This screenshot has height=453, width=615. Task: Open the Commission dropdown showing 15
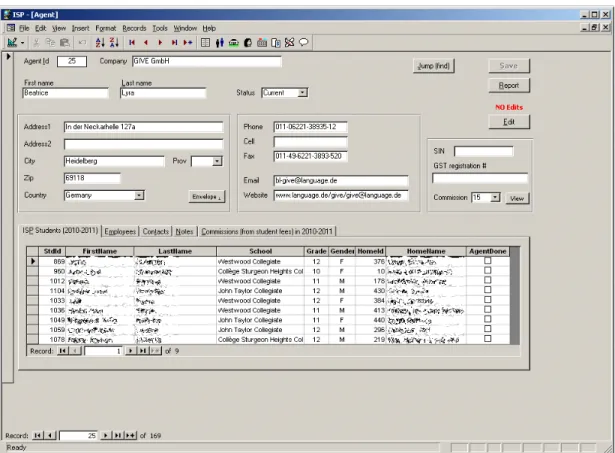click(495, 197)
